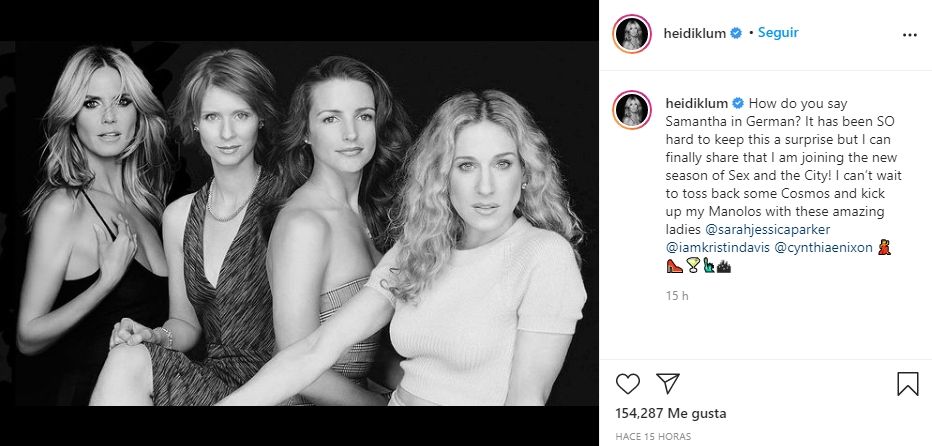Open heidiklum profile from the header username
The width and height of the screenshot is (932, 446).
(x=697, y=33)
